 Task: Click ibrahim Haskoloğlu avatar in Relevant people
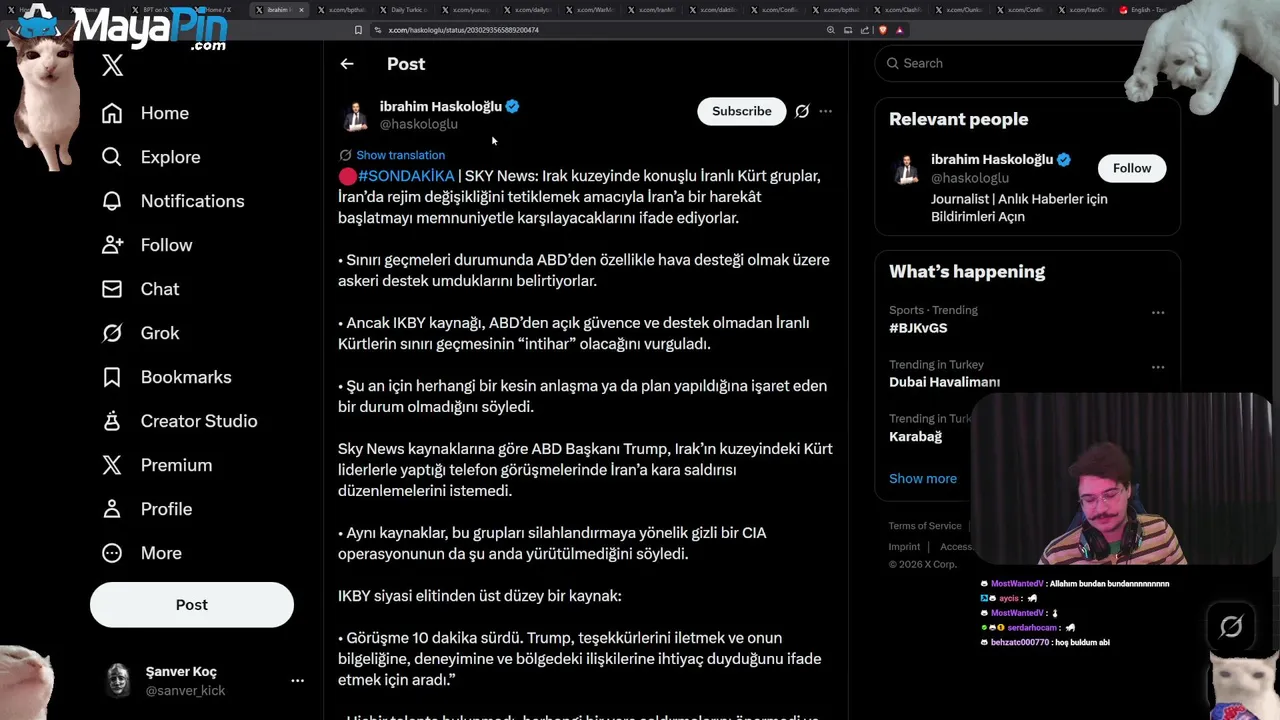pyautogui.click(x=907, y=169)
